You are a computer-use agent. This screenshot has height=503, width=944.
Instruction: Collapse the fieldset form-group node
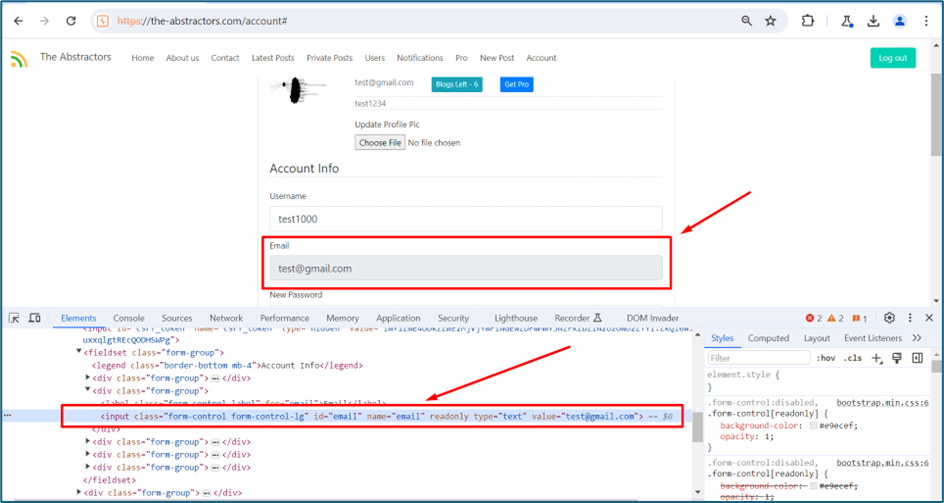point(79,352)
